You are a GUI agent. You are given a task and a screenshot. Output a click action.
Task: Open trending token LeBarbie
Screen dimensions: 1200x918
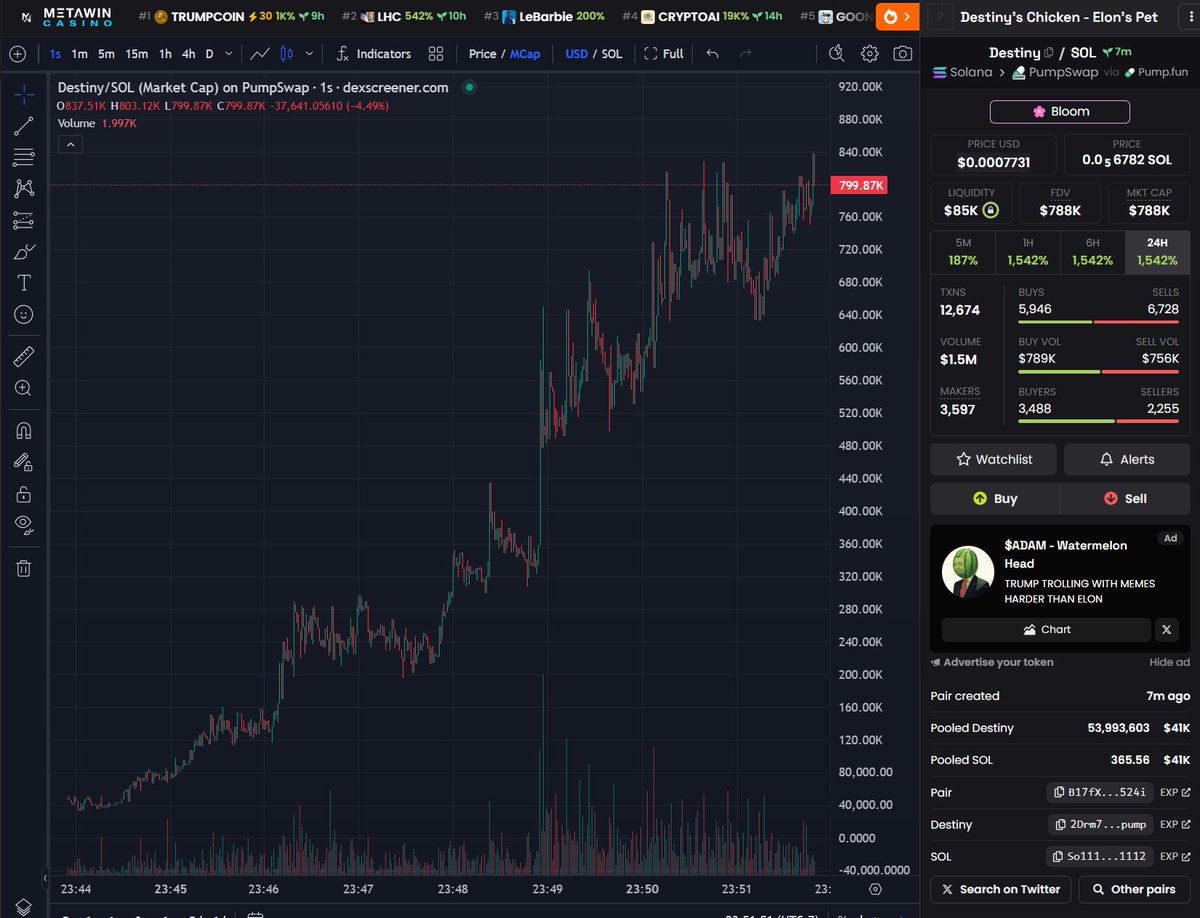[x=544, y=17]
